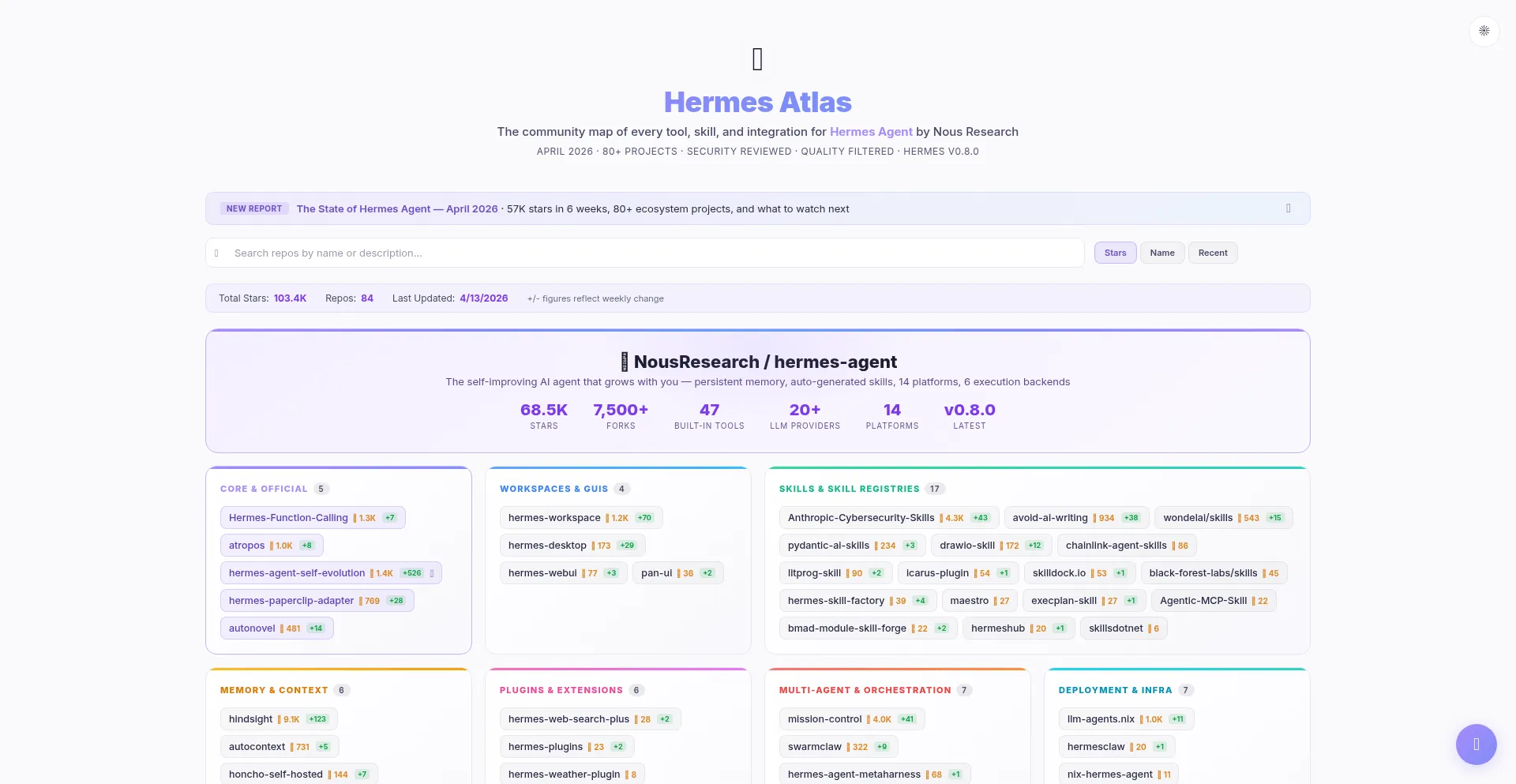Open the floating chat button
The width and height of the screenshot is (1516, 784).
[1476, 745]
